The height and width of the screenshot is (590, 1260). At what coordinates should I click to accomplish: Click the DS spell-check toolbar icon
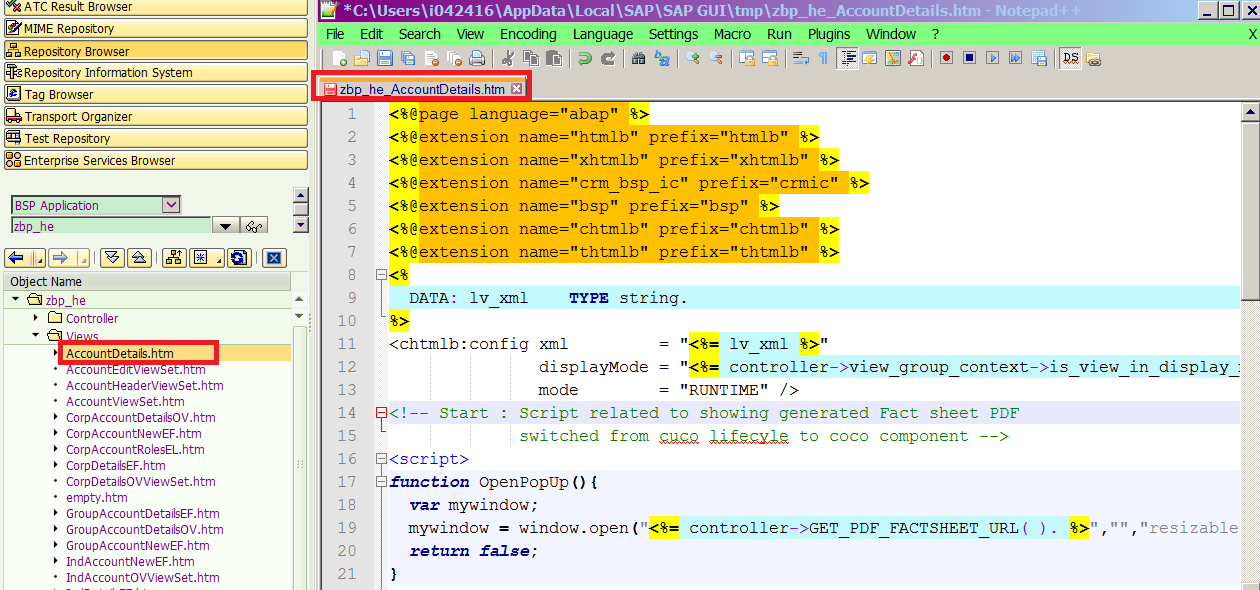tap(1070, 58)
